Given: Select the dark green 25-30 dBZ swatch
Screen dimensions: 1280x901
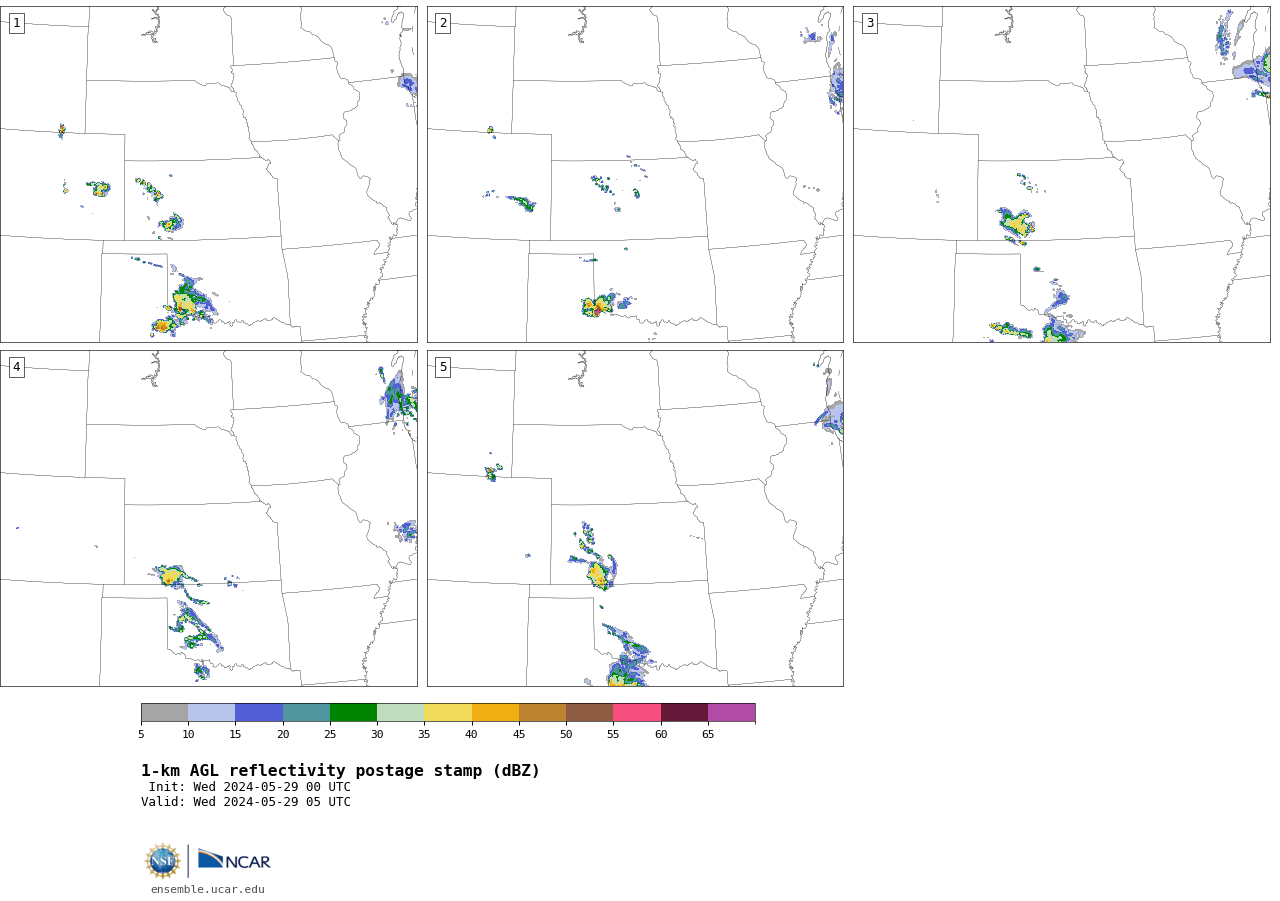Looking at the screenshot, I should (x=353, y=713).
